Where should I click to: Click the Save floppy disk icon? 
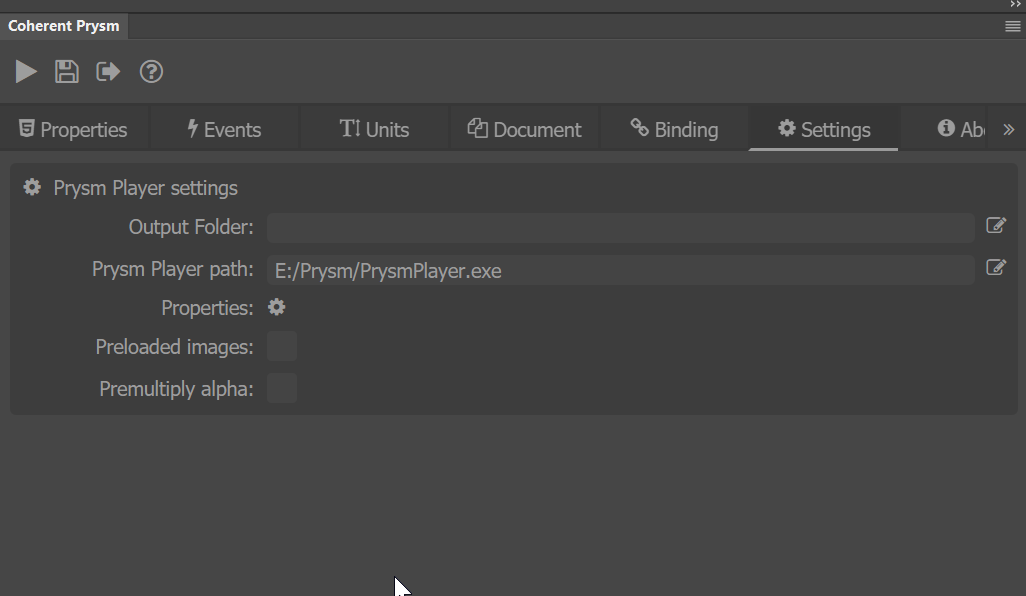[x=66, y=71]
